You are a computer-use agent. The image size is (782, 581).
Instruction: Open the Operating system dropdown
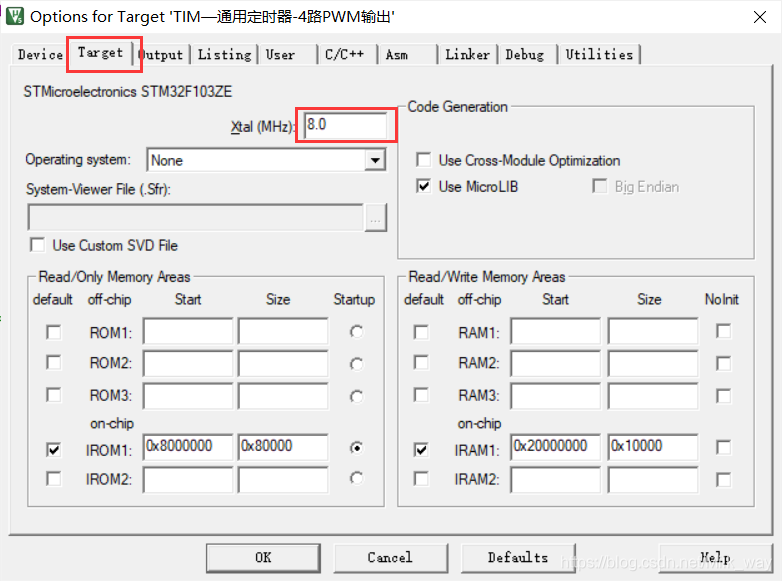375,160
